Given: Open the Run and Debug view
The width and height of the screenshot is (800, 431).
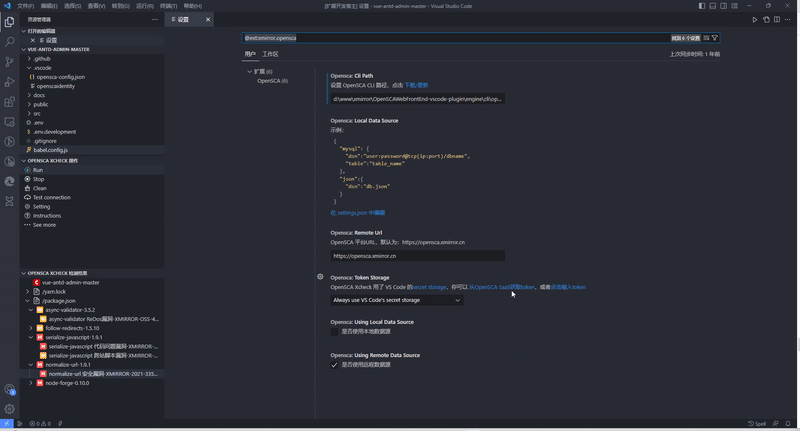Looking at the screenshot, I should pos(10,82).
